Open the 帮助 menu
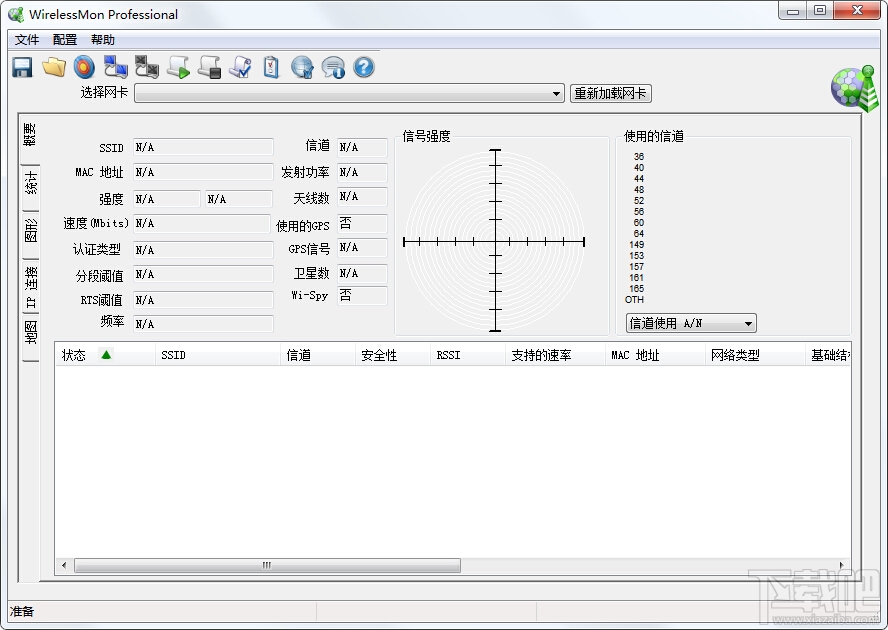 [x=103, y=40]
